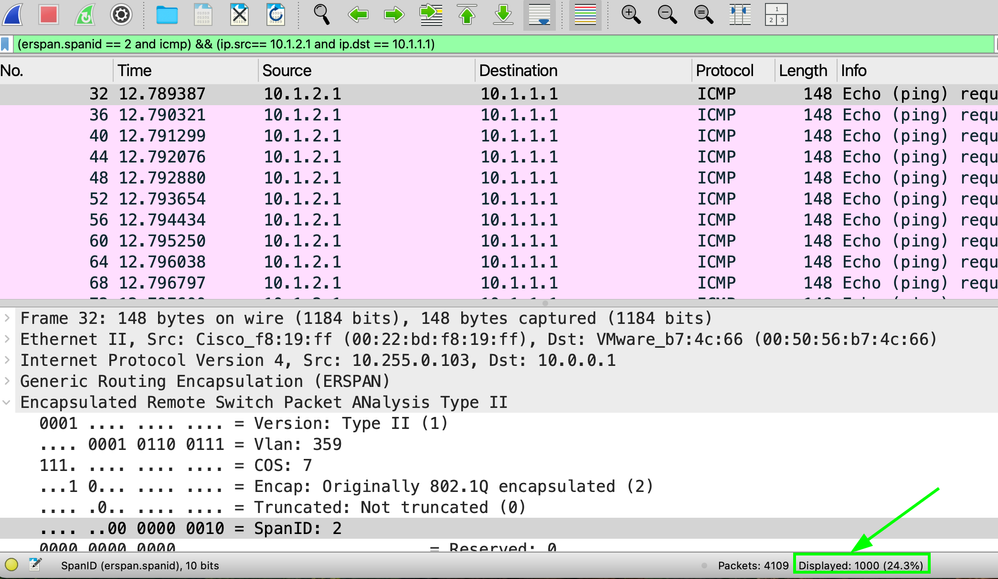
Task: Expand Internet Protocol Version 4 node
Action: [x=7, y=360]
